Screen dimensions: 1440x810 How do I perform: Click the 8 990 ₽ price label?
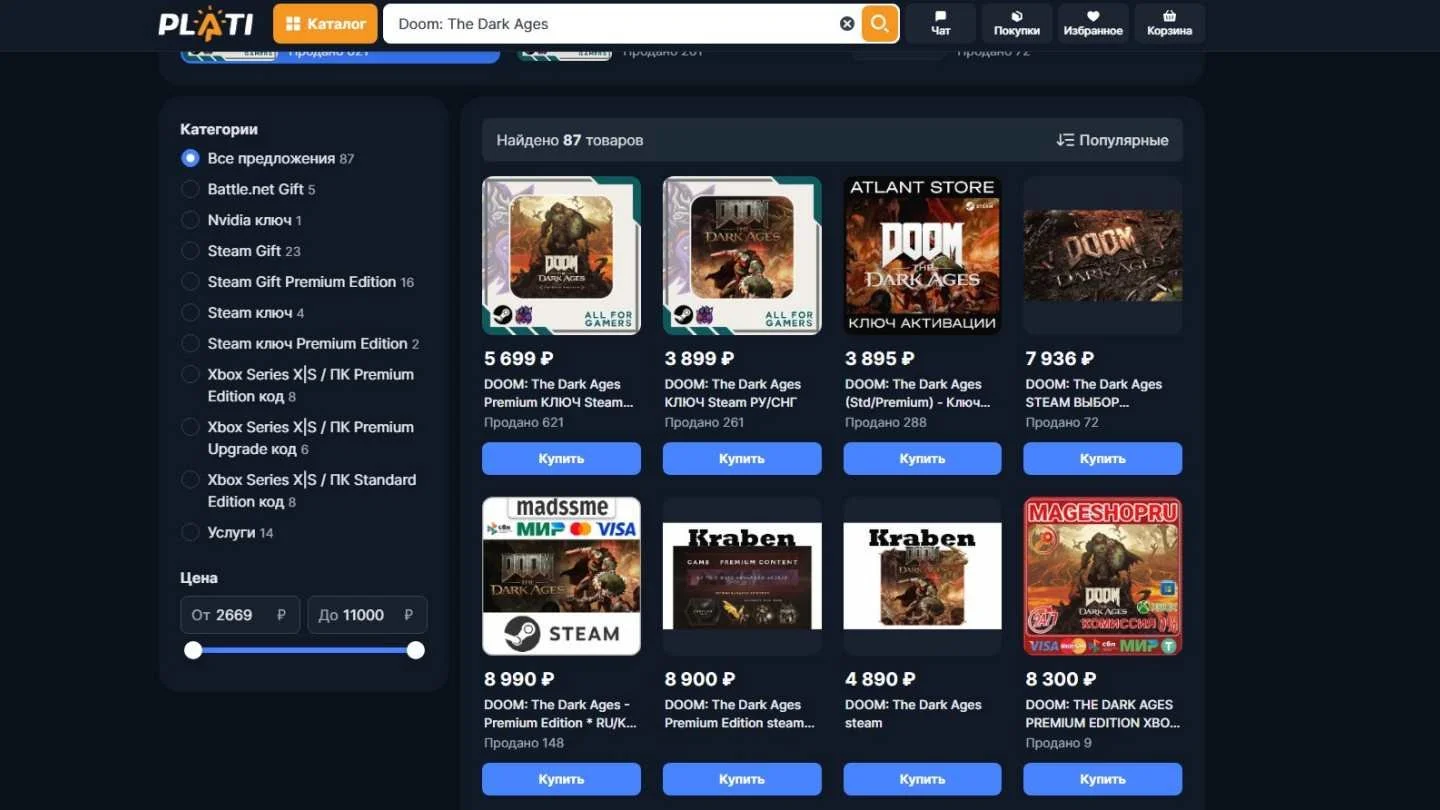(x=519, y=679)
